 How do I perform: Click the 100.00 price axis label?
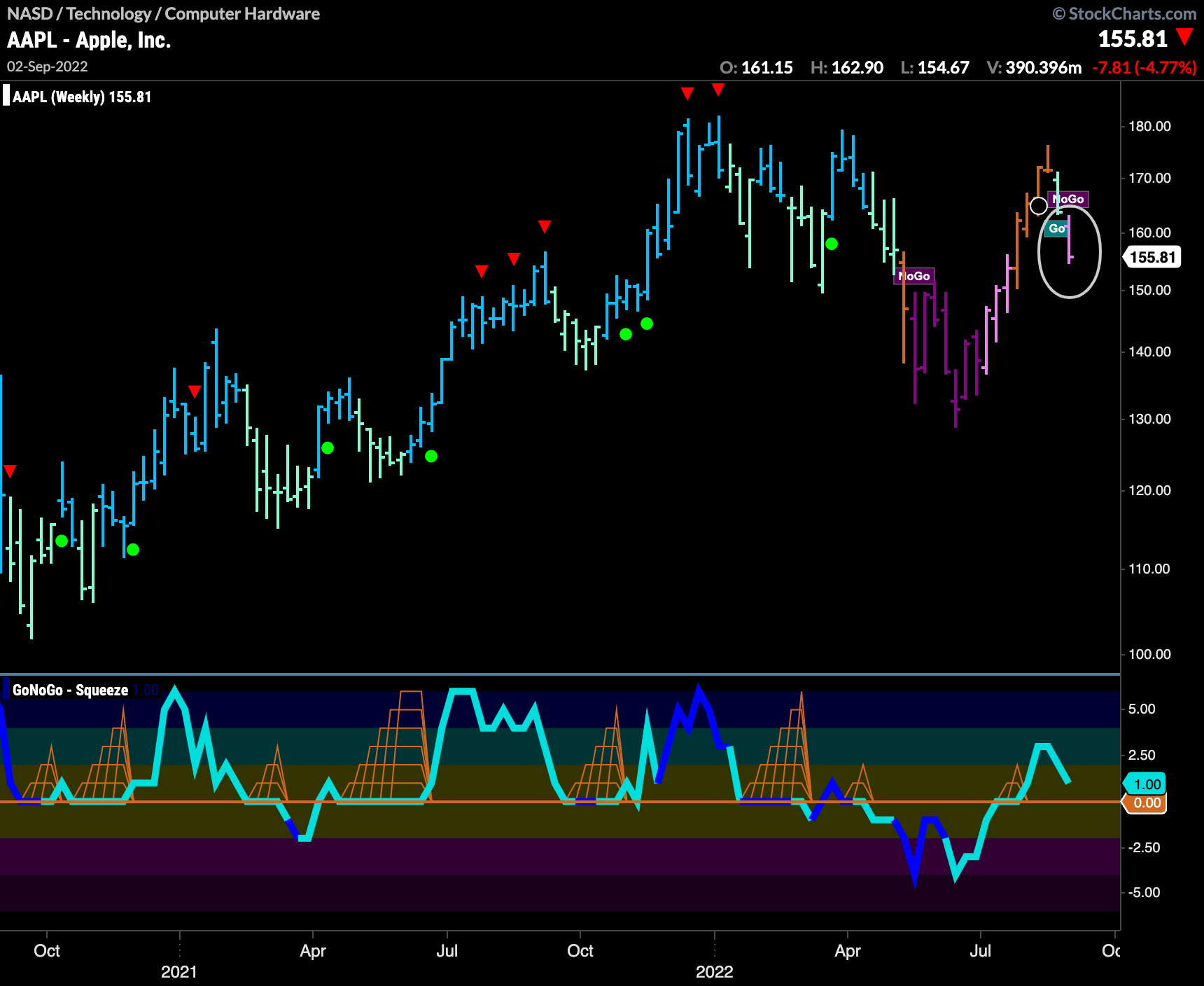coord(1149,654)
